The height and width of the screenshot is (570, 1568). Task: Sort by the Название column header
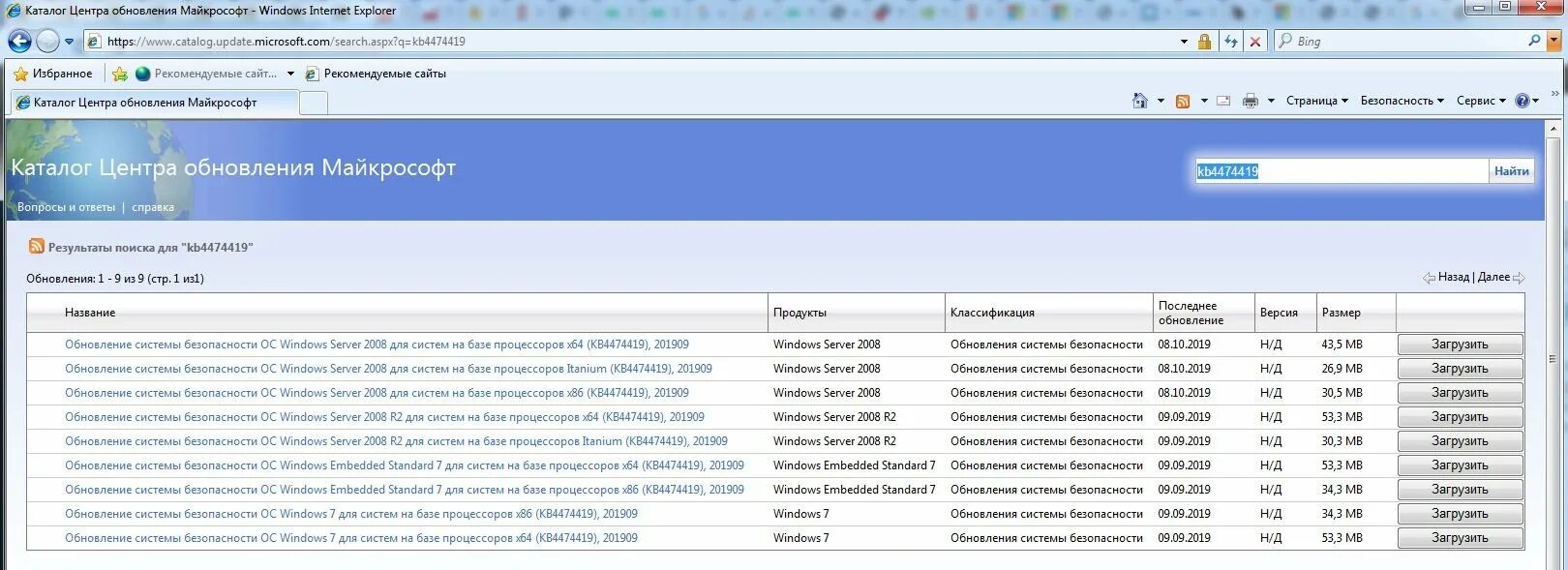(x=90, y=313)
